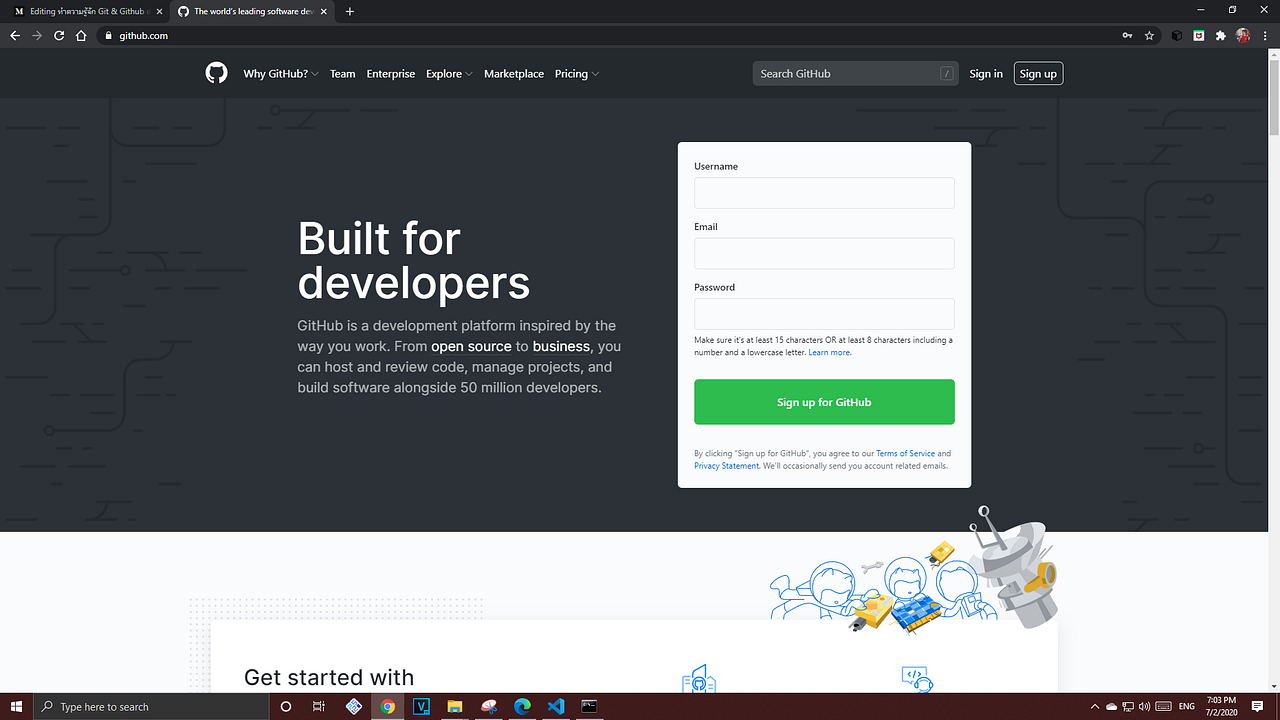Open the Terms of Service link
Screen dimensions: 1280x720
[905, 453]
